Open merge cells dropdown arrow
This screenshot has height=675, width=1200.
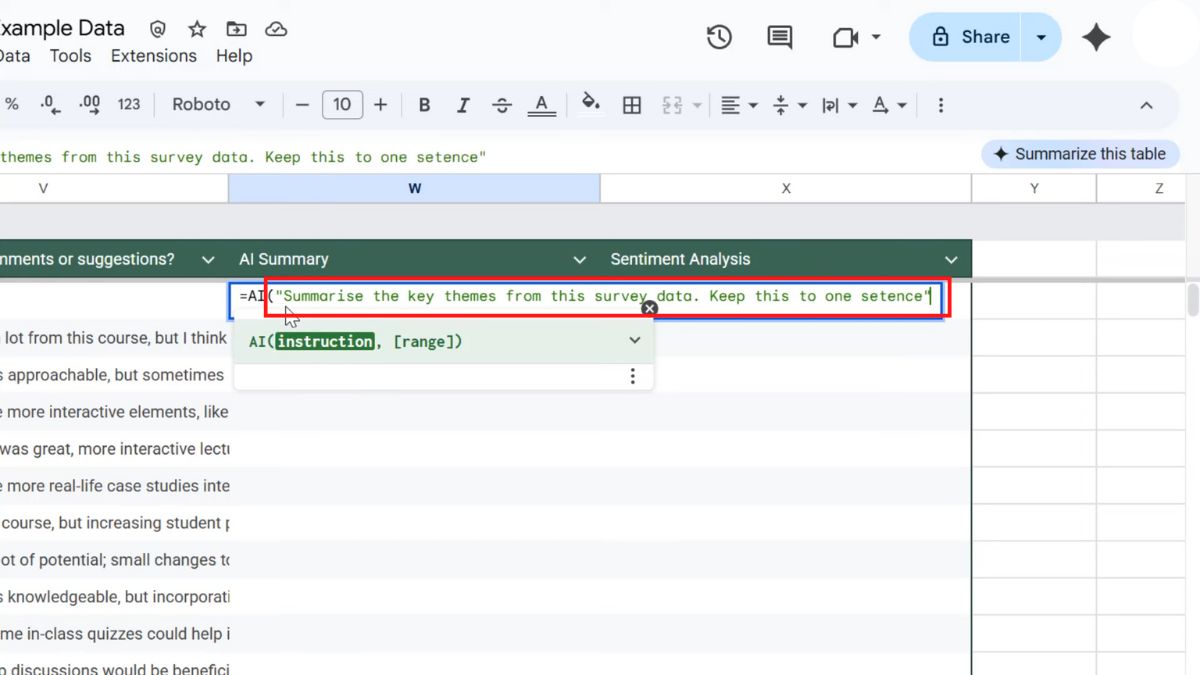(x=697, y=105)
